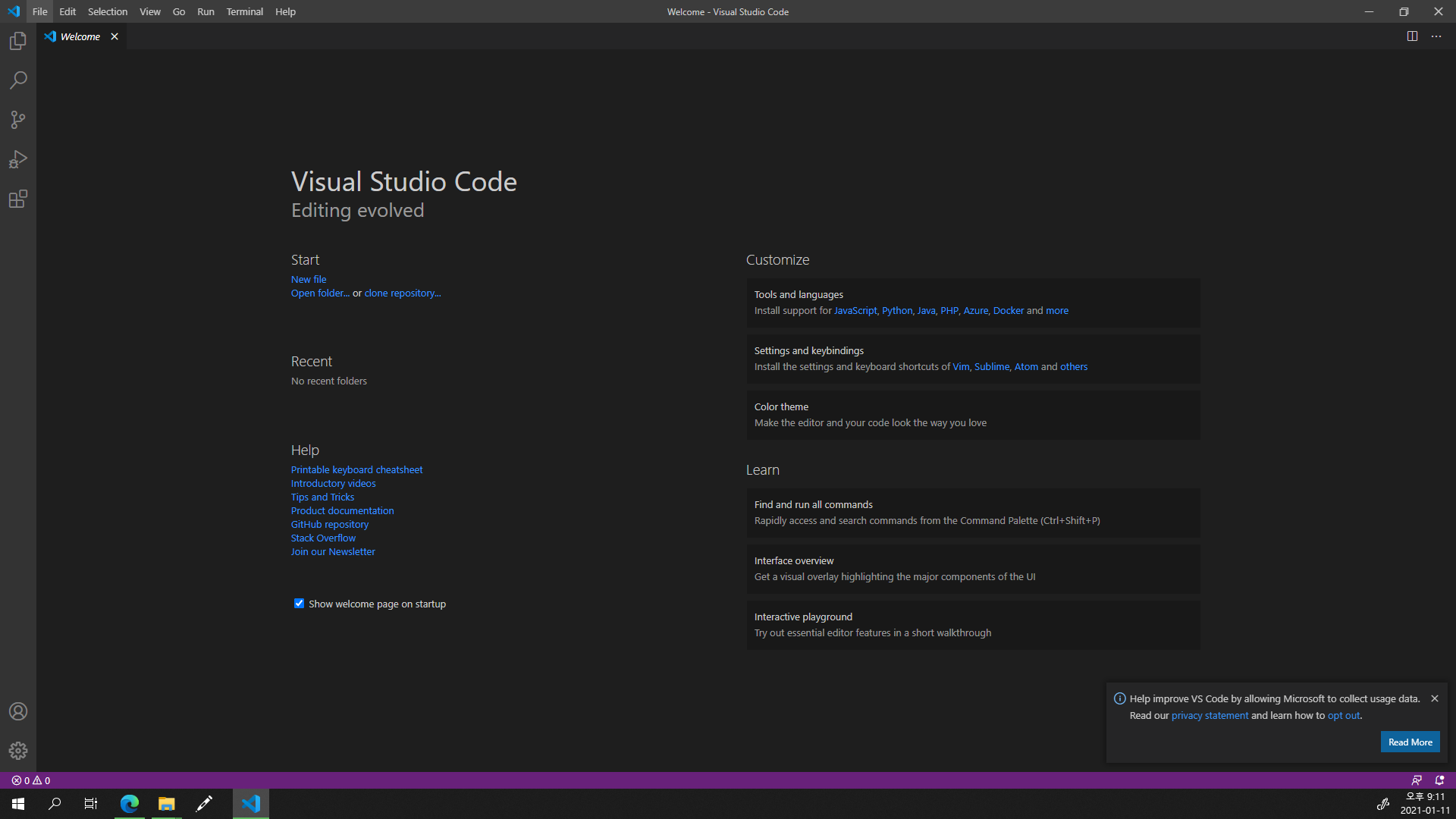Close the Welcome tab
Viewport: 1456px width, 819px height.
[115, 36]
